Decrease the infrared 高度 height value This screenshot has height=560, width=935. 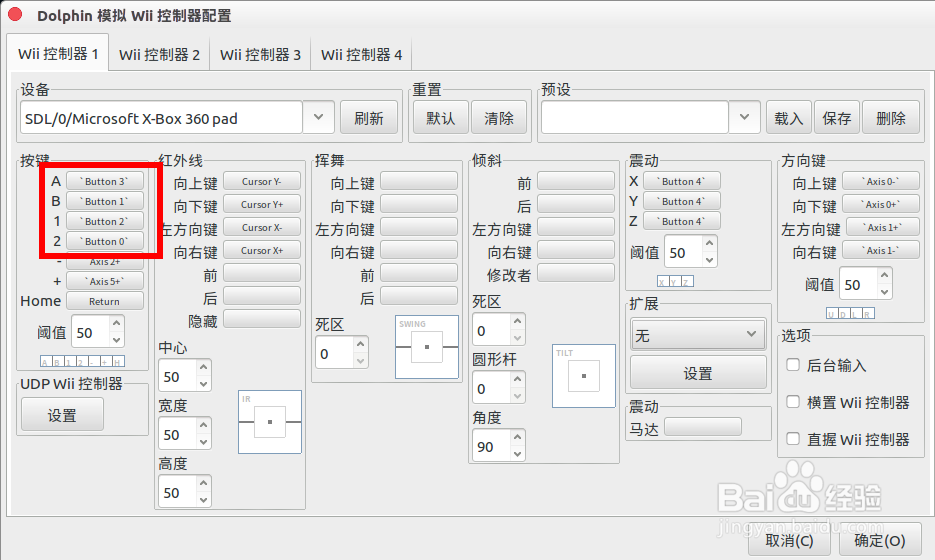(203, 500)
